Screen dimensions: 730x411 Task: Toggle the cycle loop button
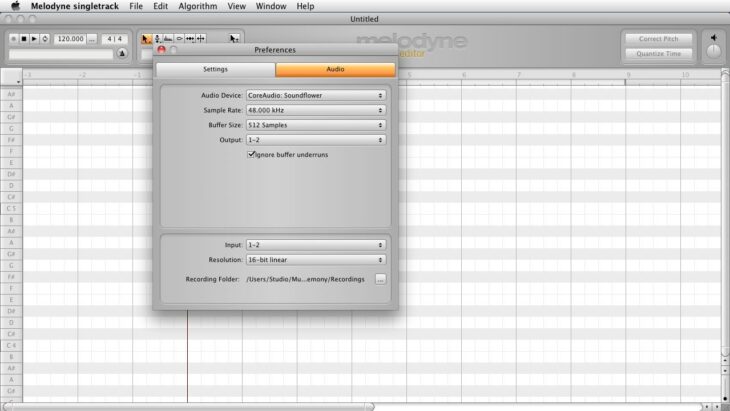[45, 39]
